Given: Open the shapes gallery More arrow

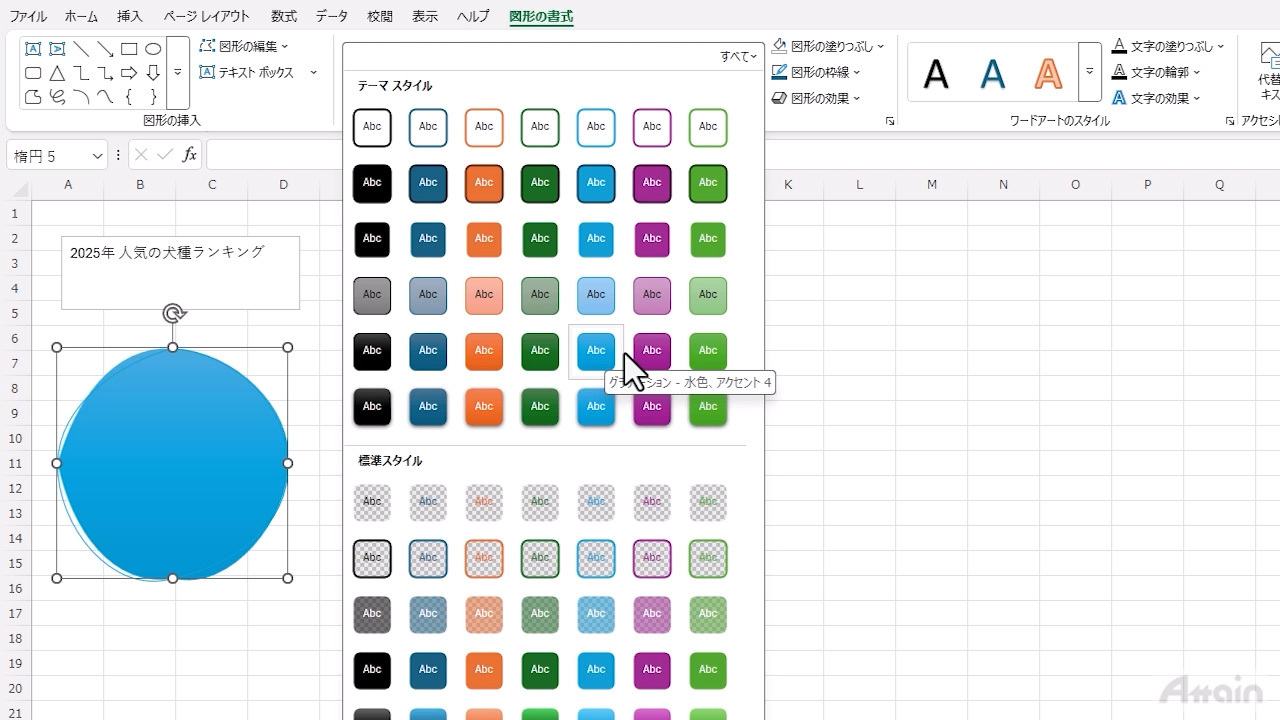Looking at the screenshot, I should 178,73.
